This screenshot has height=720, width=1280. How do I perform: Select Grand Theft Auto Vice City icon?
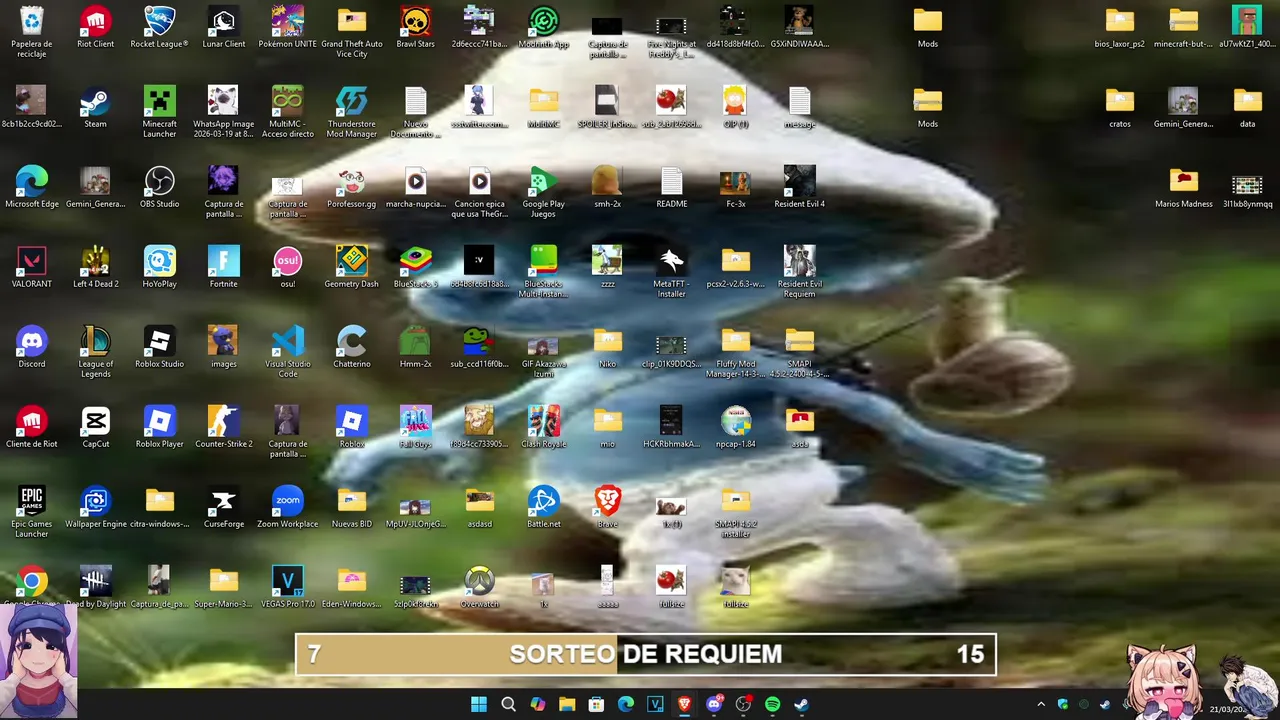pos(351,31)
